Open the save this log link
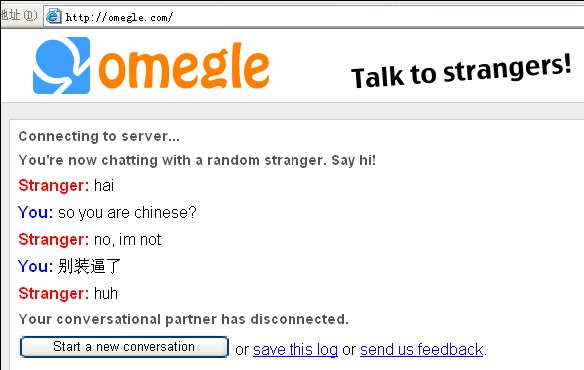The height and width of the screenshot is (370, 584). click(x=295, y=350)
